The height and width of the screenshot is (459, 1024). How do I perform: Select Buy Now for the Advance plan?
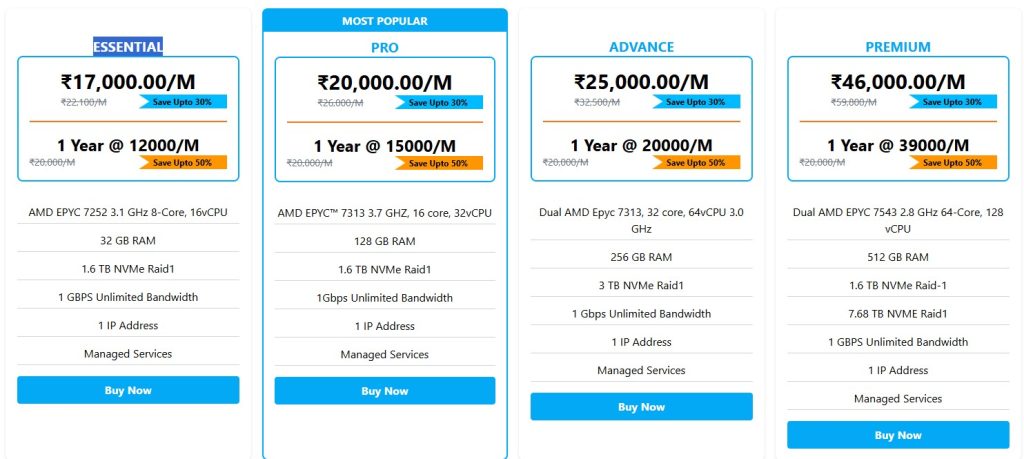coord(641,407)
